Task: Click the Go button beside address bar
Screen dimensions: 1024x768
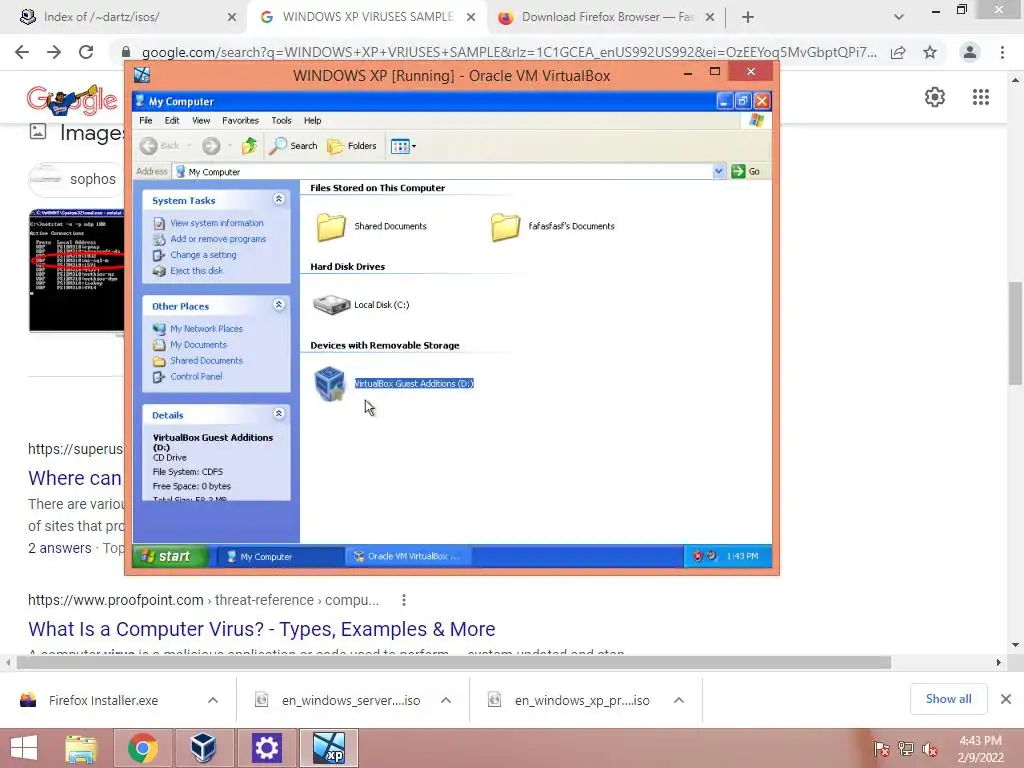Action: point(746,171)
